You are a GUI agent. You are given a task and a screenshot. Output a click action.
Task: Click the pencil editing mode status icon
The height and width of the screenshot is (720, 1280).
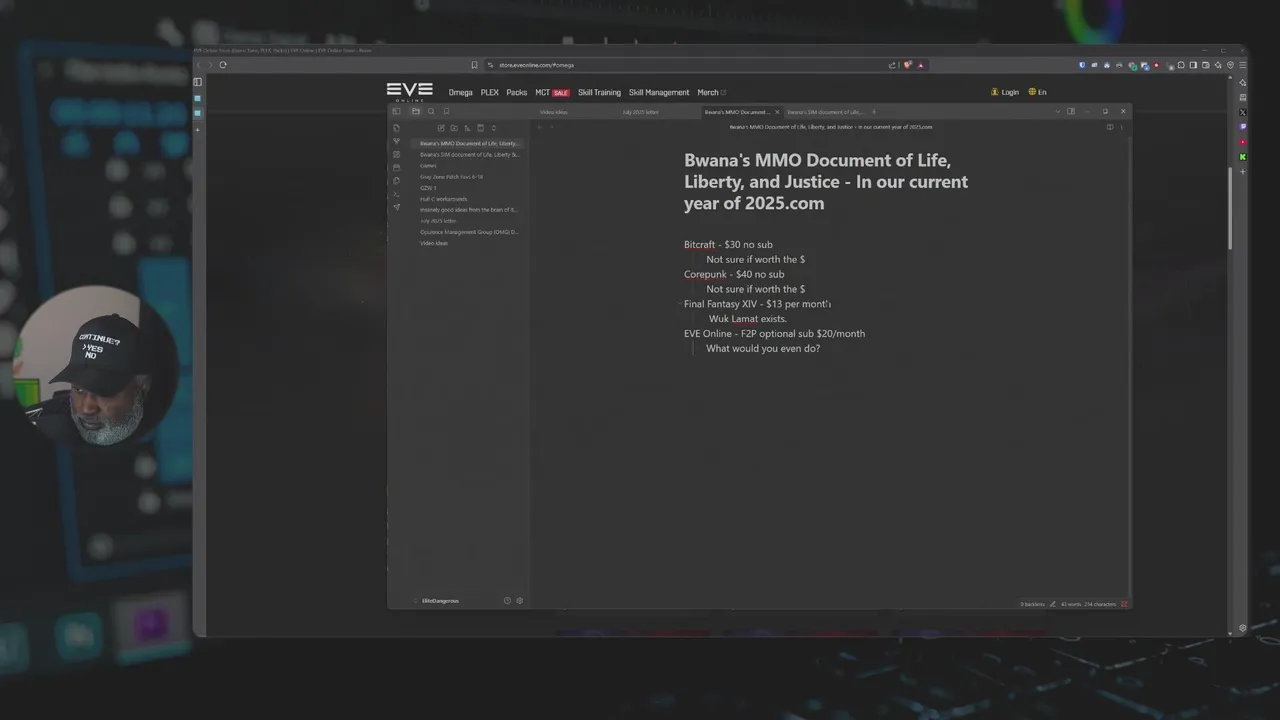pos(1052,604)
